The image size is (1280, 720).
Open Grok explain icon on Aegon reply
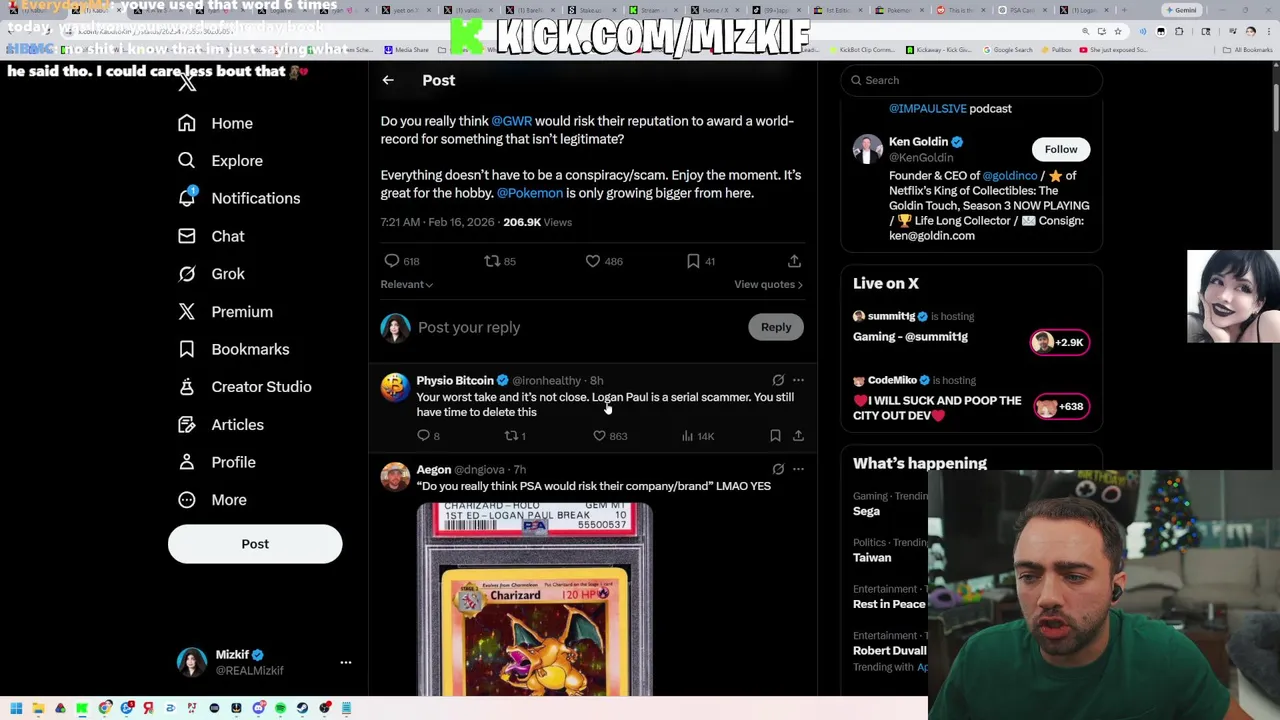[x=778, y=469]
